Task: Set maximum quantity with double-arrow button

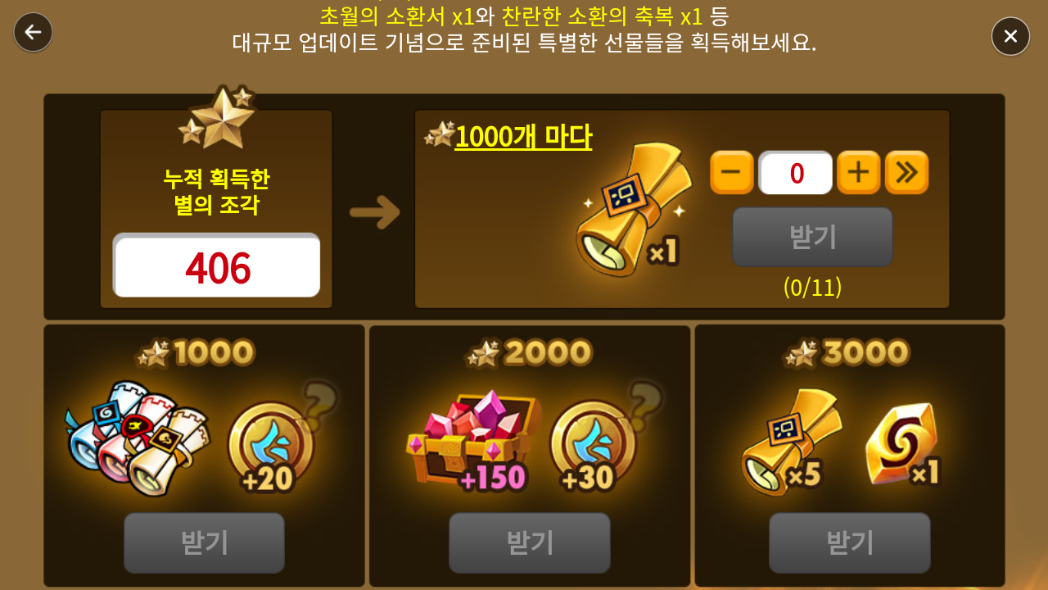Action: click(x=906, y=172)
